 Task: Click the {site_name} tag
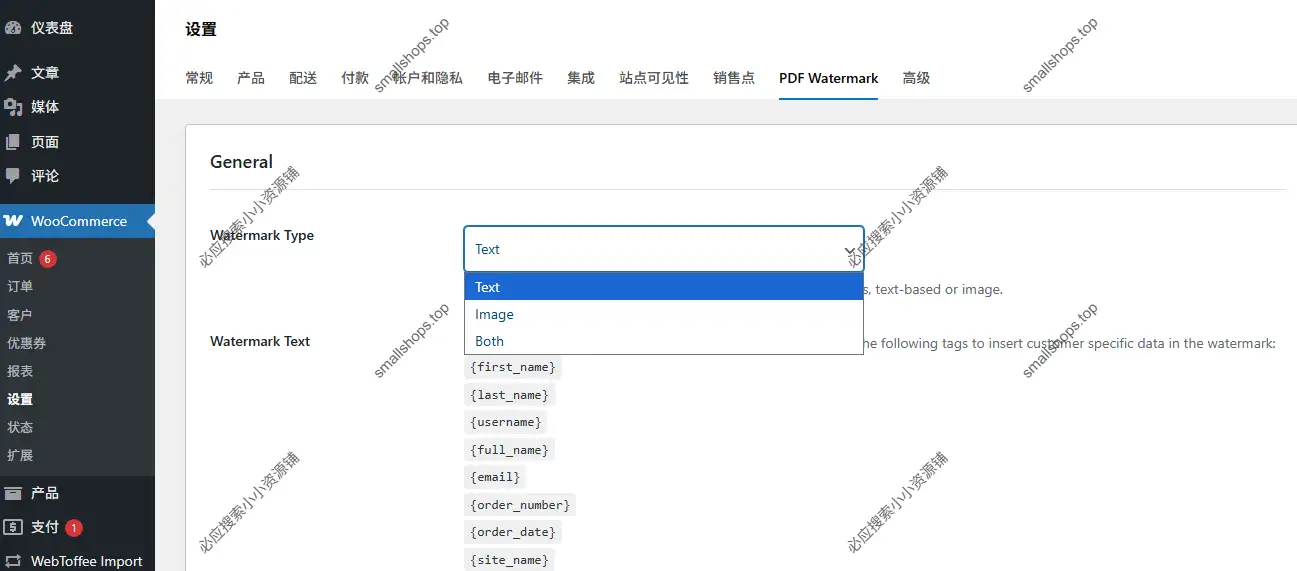click(509, 560)
